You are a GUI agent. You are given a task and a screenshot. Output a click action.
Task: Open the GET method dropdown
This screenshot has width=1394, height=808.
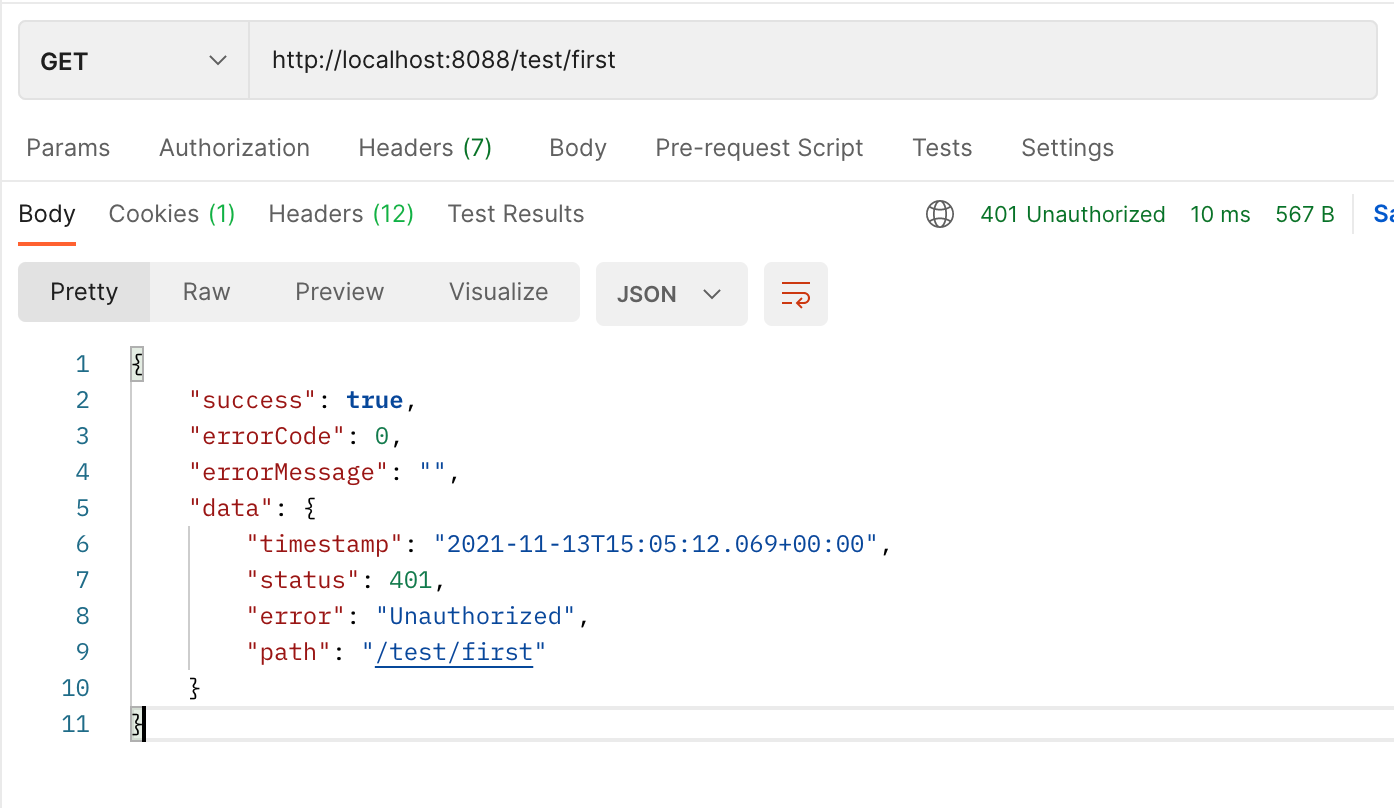pos(134,61)
